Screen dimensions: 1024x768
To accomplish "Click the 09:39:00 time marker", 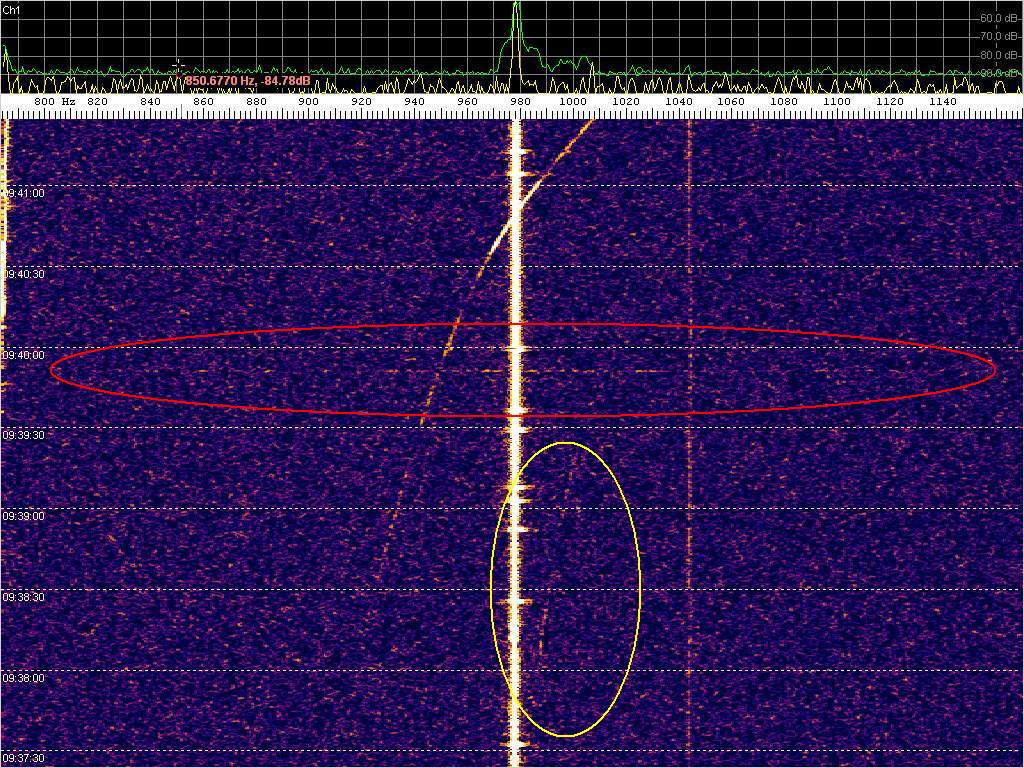I will pos(25,516).
